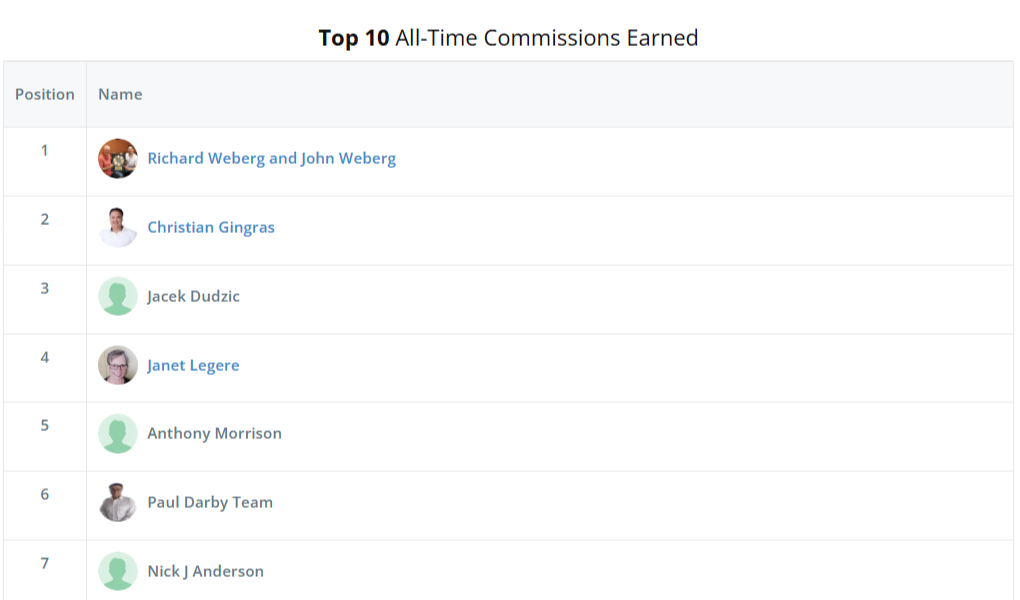Click Richard Weberg and John Weberg's avatar photo
Viewport: 1020px width, 600px height.
(118, 159)
